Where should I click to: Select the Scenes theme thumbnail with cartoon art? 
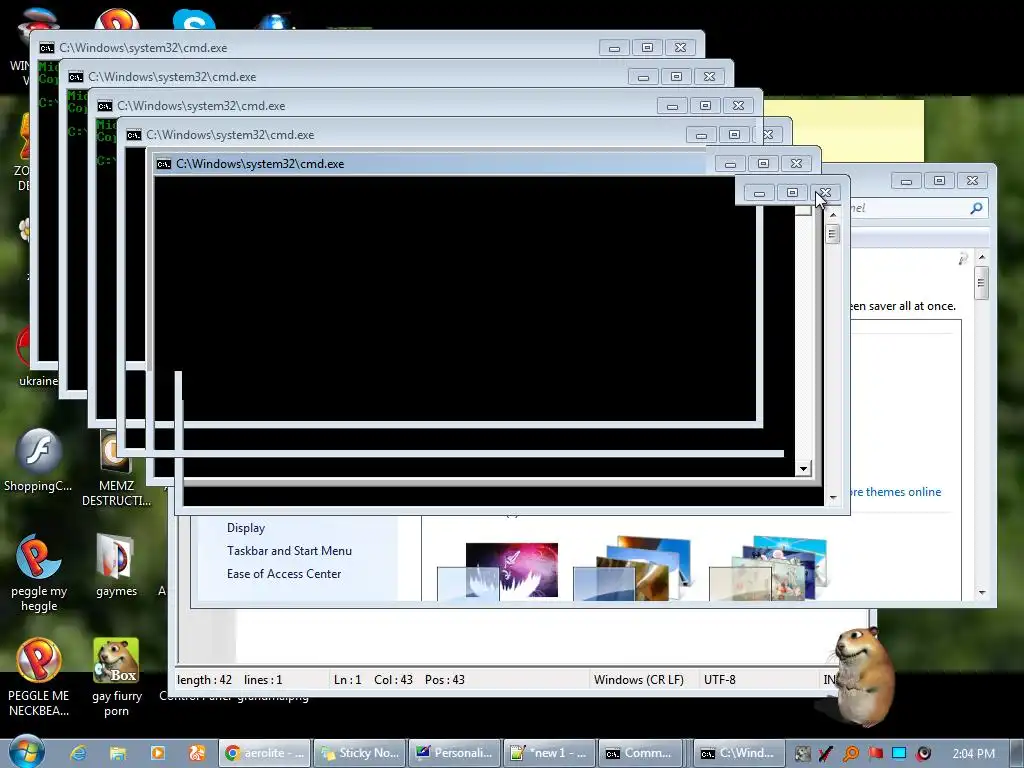(x=768, y=568)
